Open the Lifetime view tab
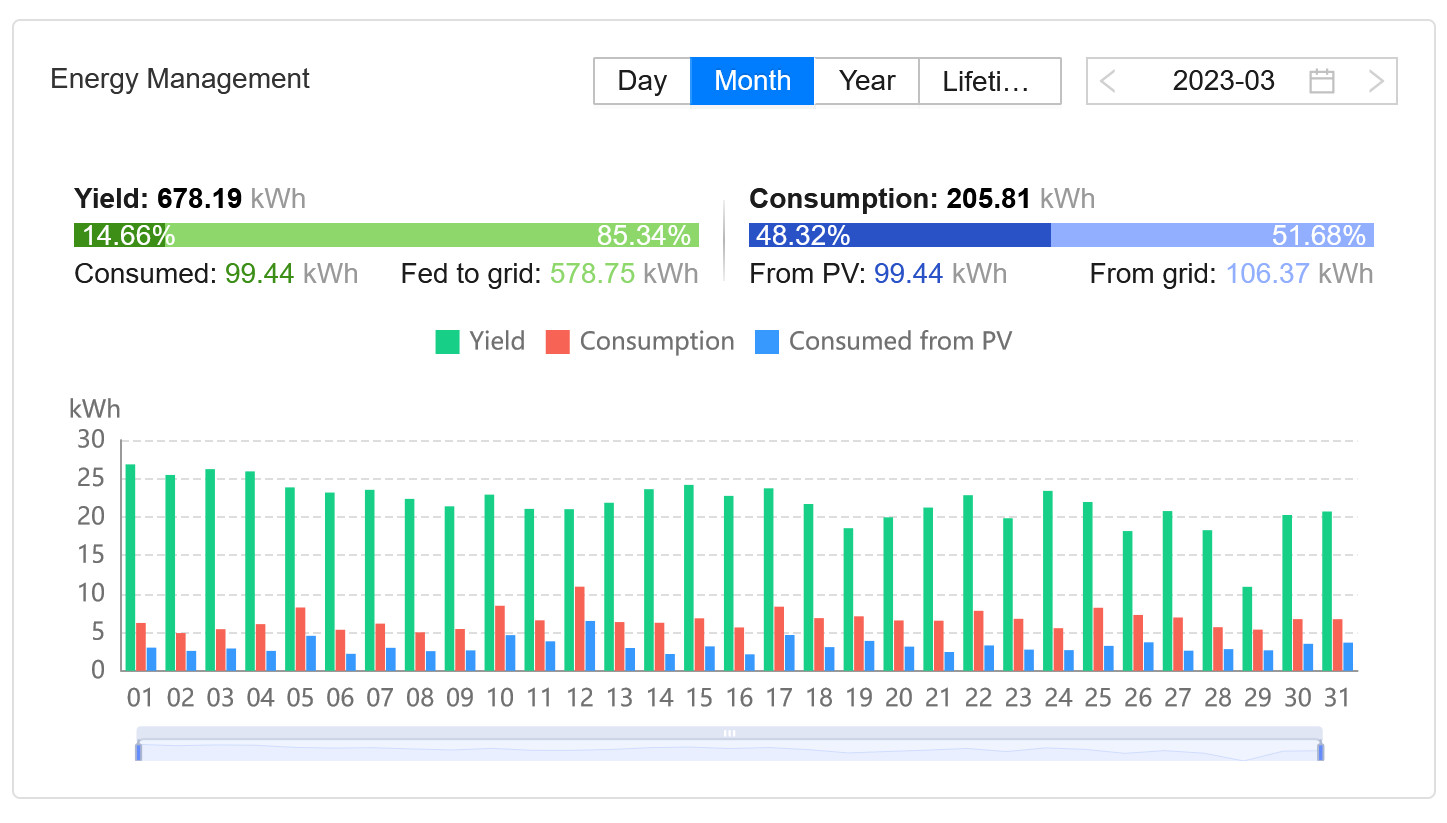The image size is (1447, 823). [x=989, y=81]
